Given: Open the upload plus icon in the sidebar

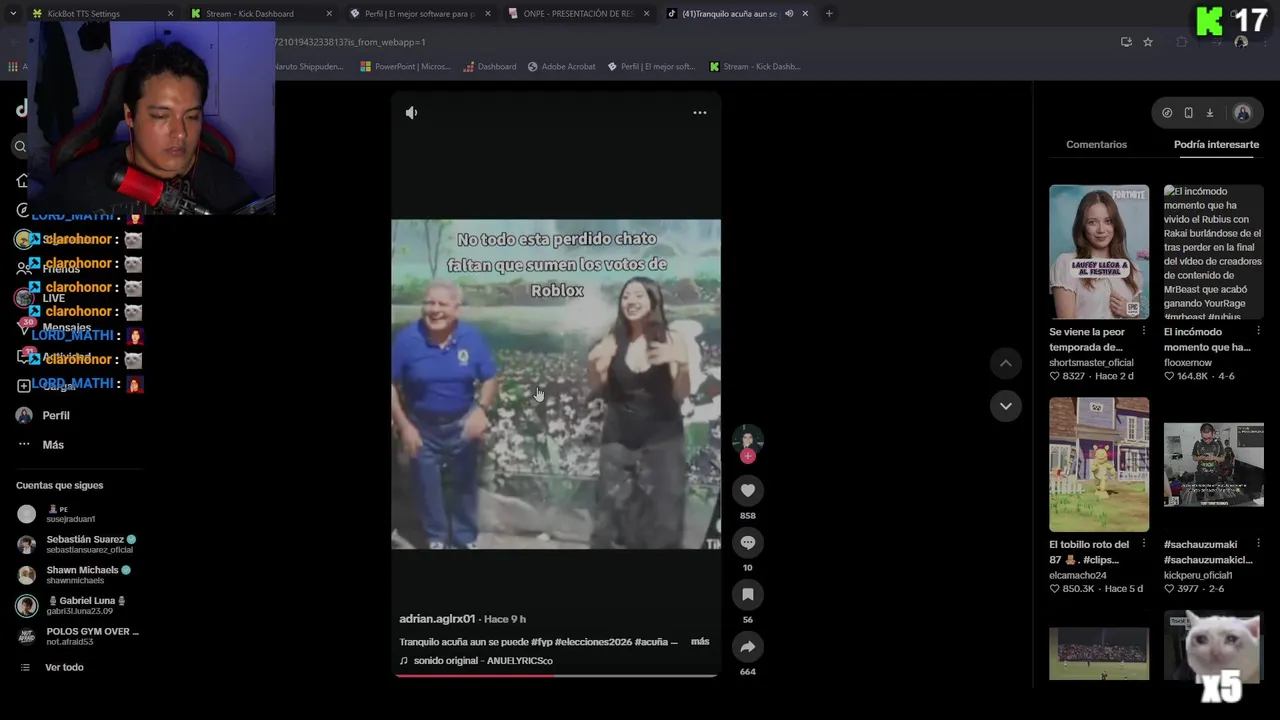Looking at the screenshot, I should tap(24, 385).
